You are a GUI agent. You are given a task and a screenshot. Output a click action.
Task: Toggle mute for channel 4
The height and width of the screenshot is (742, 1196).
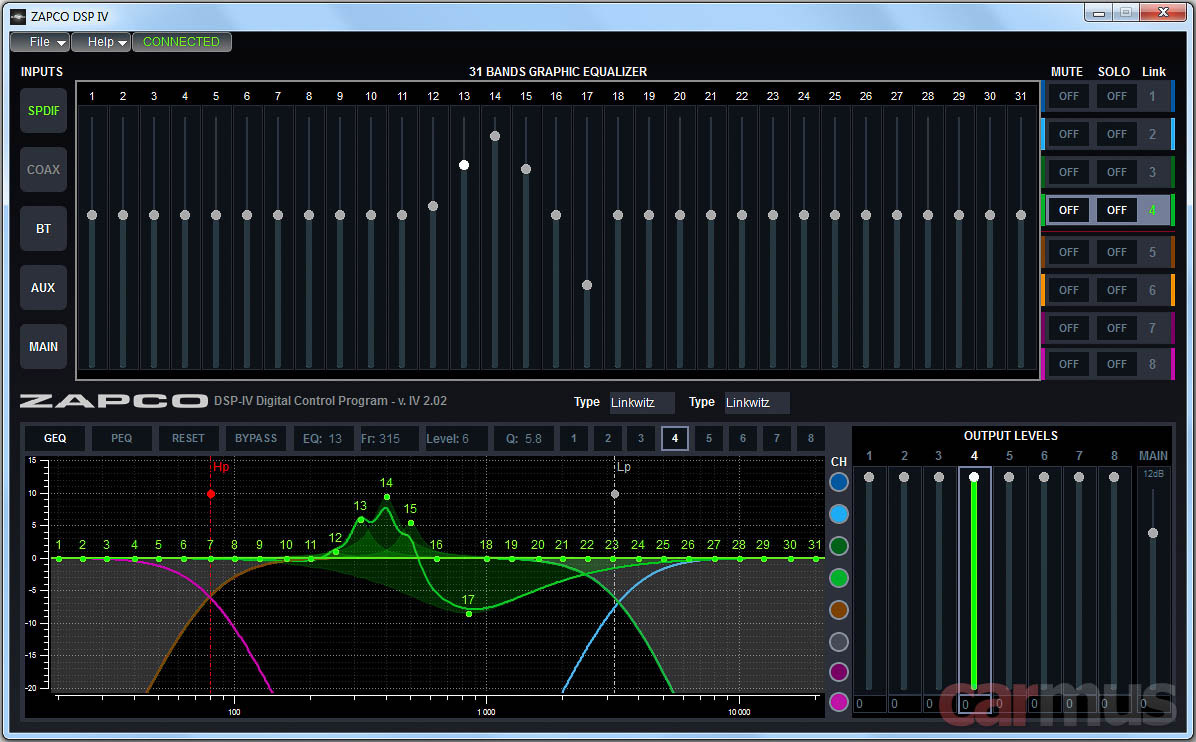[1068, 210]
